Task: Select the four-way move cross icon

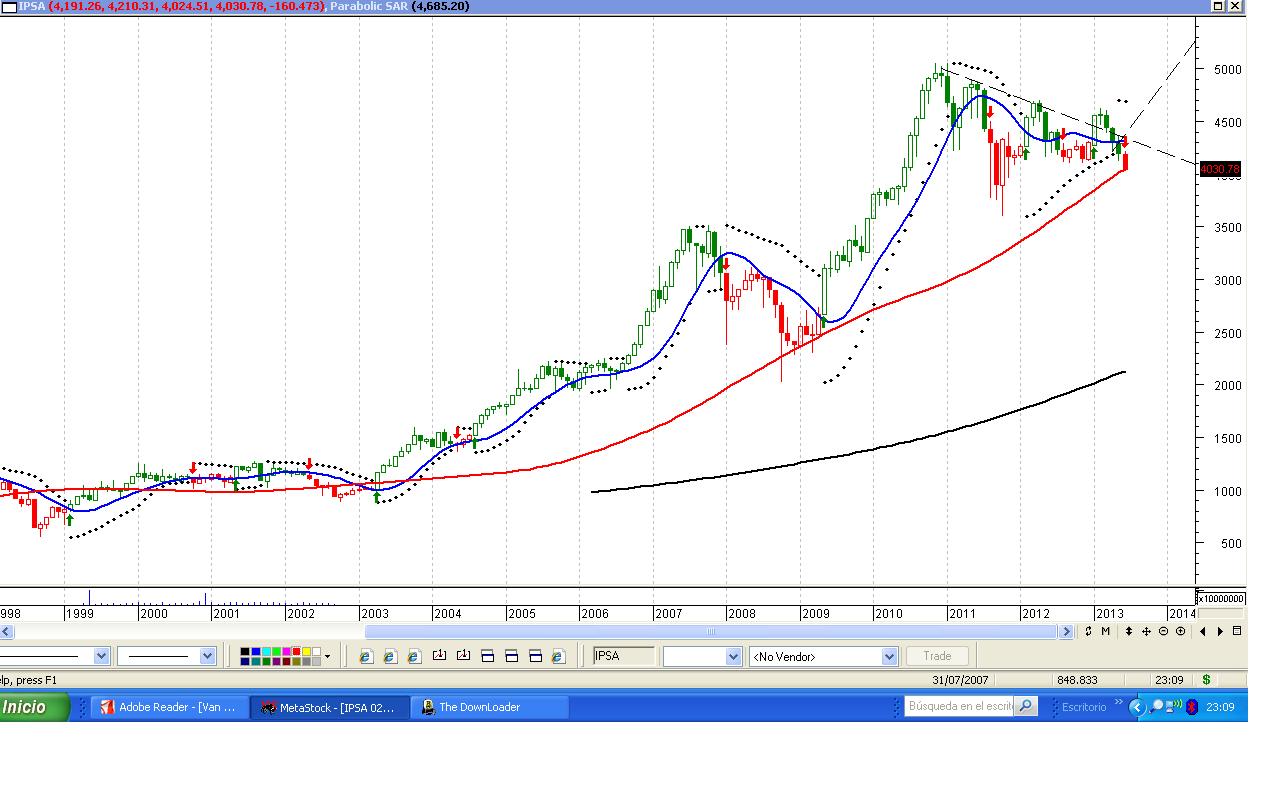Action: [x=1146, y=631]
